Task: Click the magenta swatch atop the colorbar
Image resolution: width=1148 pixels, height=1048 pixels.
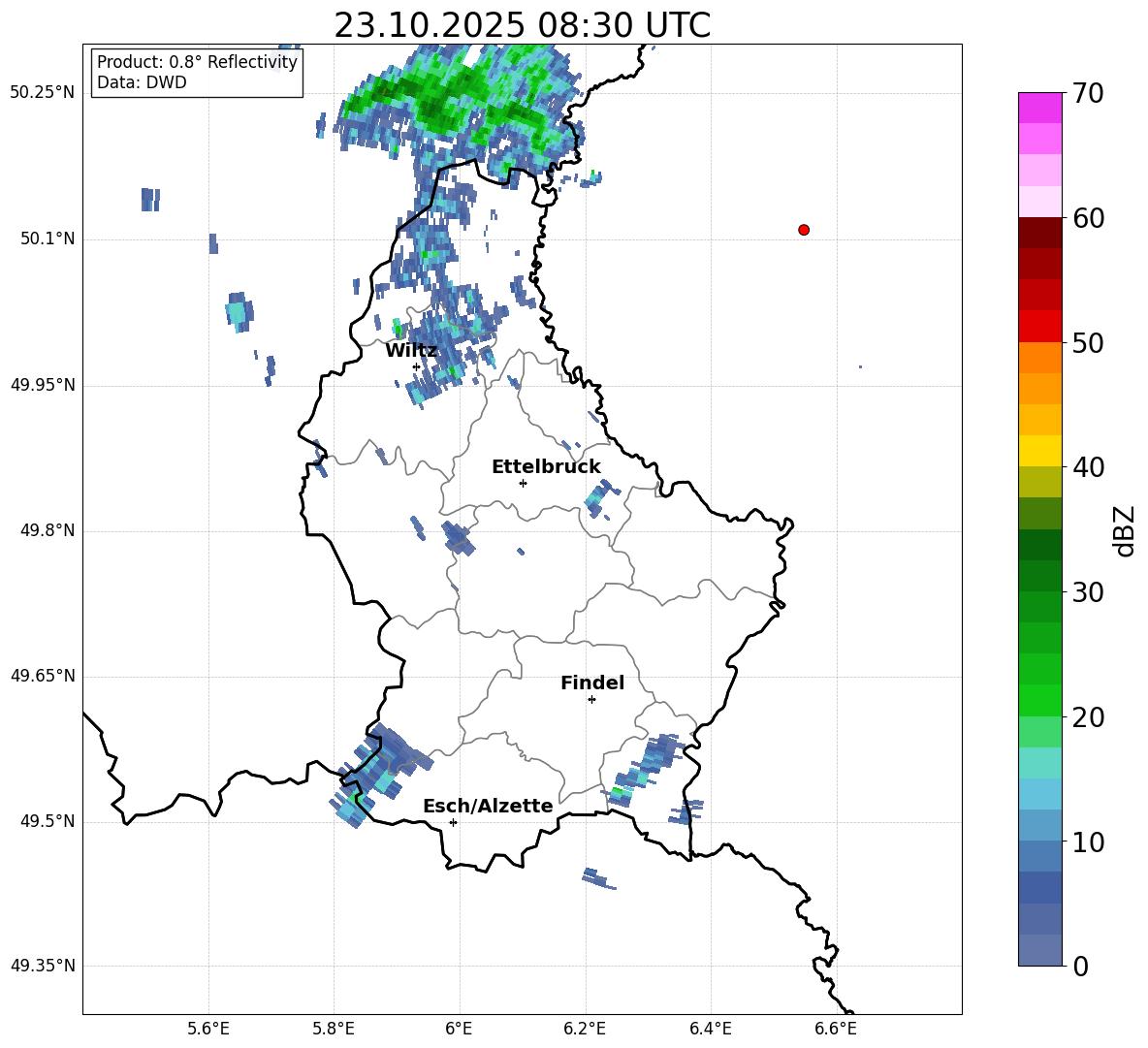Action: click(1040, 108)
